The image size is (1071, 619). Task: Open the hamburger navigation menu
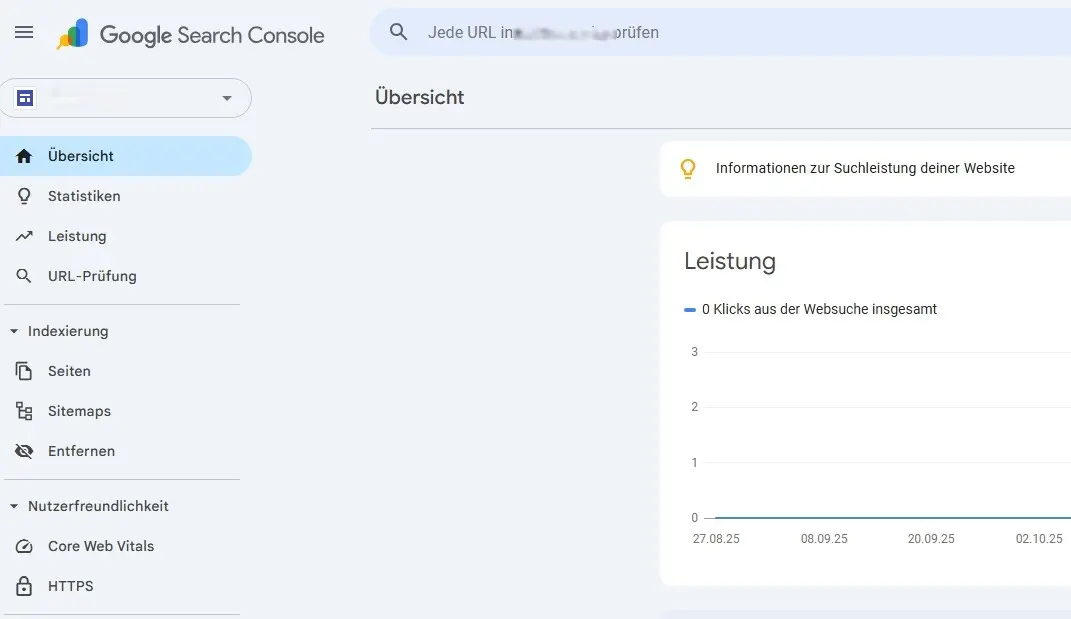(x=24, y=31)
